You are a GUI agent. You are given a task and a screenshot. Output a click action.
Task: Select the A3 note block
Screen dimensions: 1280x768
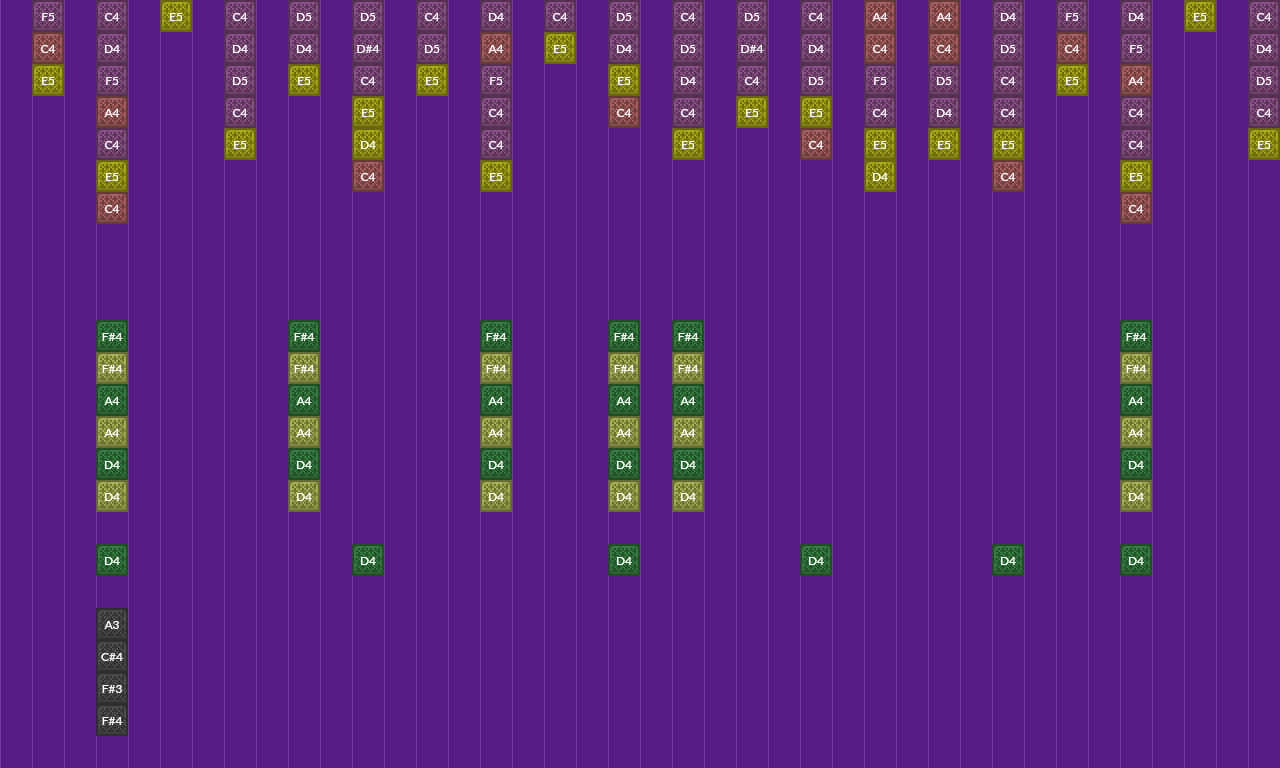click(x=111, y=624)
